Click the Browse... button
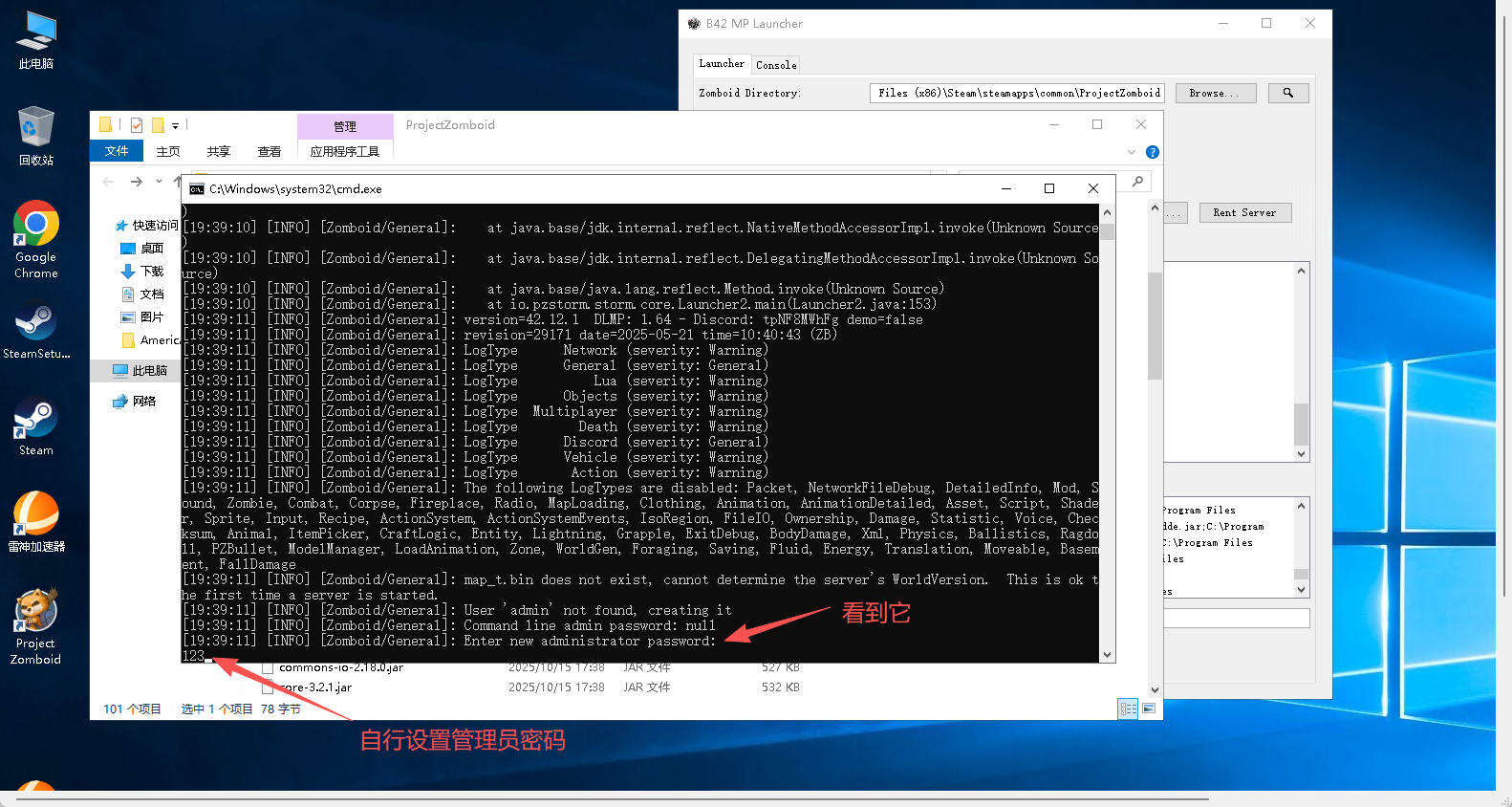The width and height of the screenshot is (1512, 807). tap(1215, 93)
